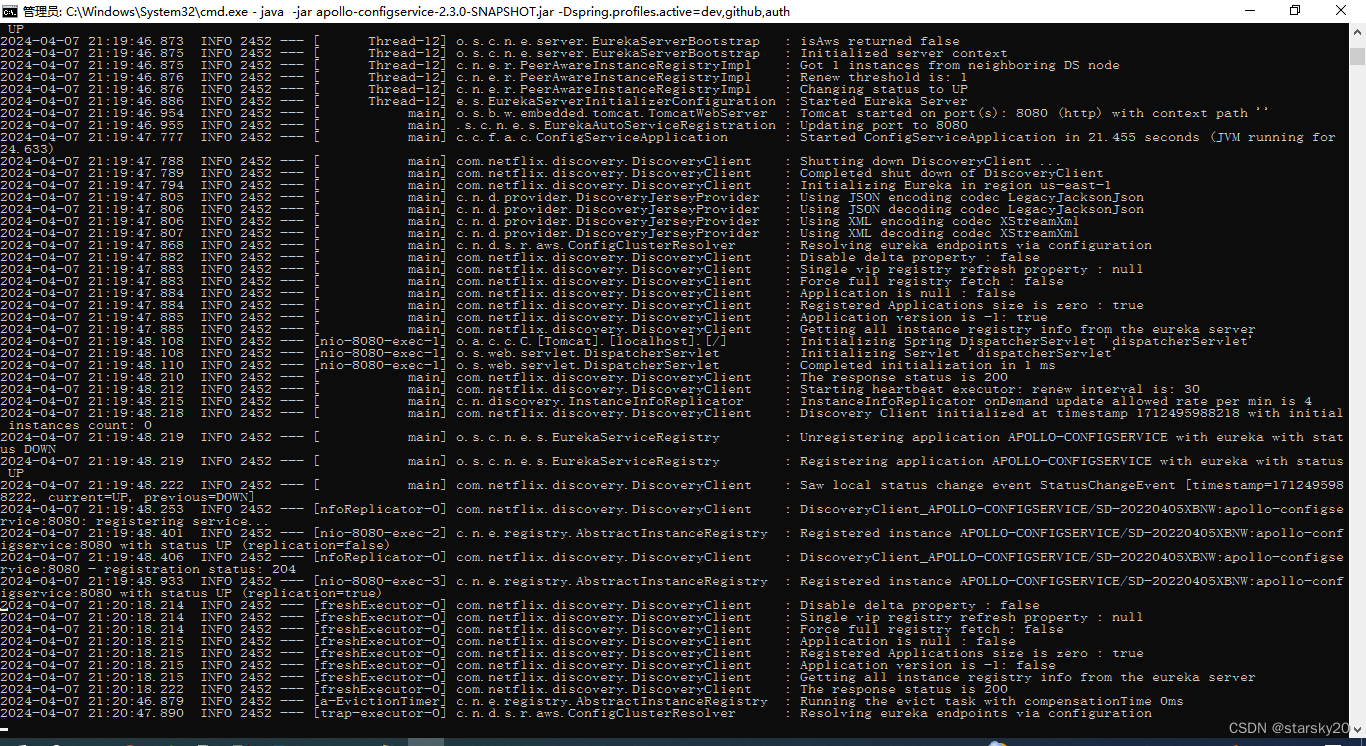Click the 'o.a.c.c.C.[Tomcat].[localhost].[/]' logger name

tap(592, 341)
